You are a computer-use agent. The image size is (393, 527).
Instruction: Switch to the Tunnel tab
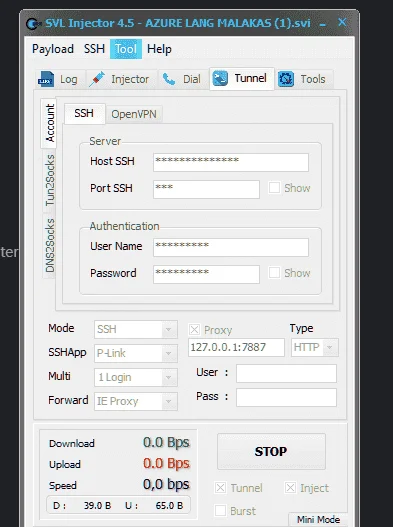(x=242, y=79)
